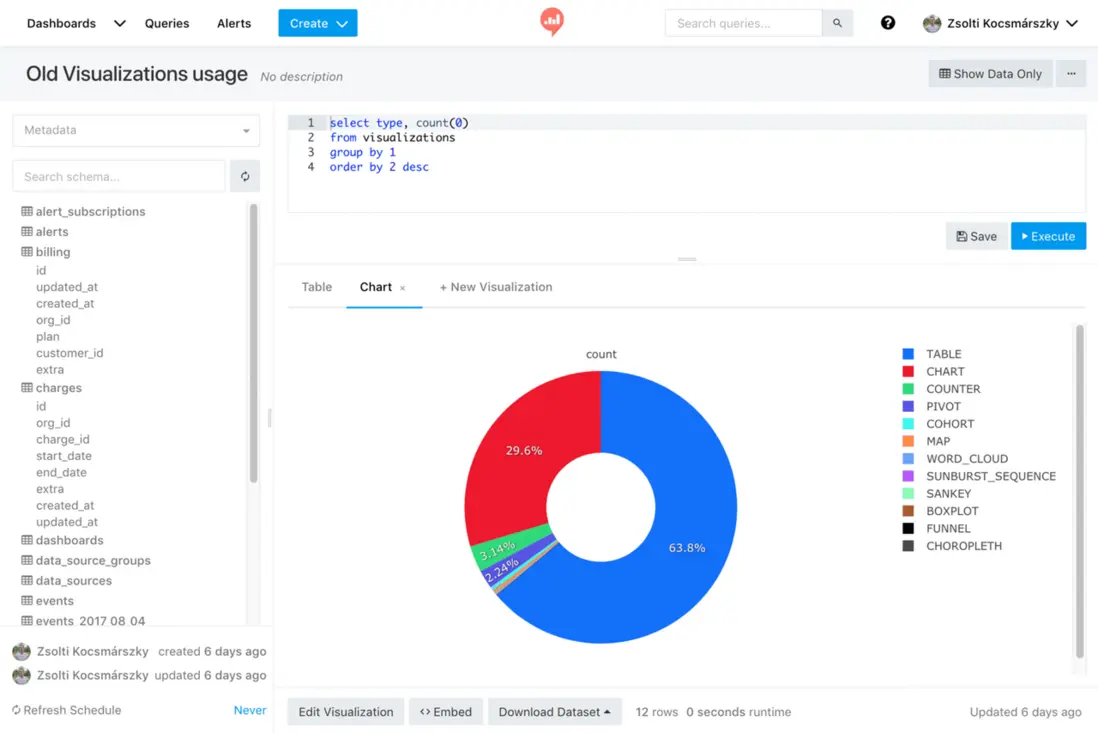Click the search magnifier icon

[837, 23]
